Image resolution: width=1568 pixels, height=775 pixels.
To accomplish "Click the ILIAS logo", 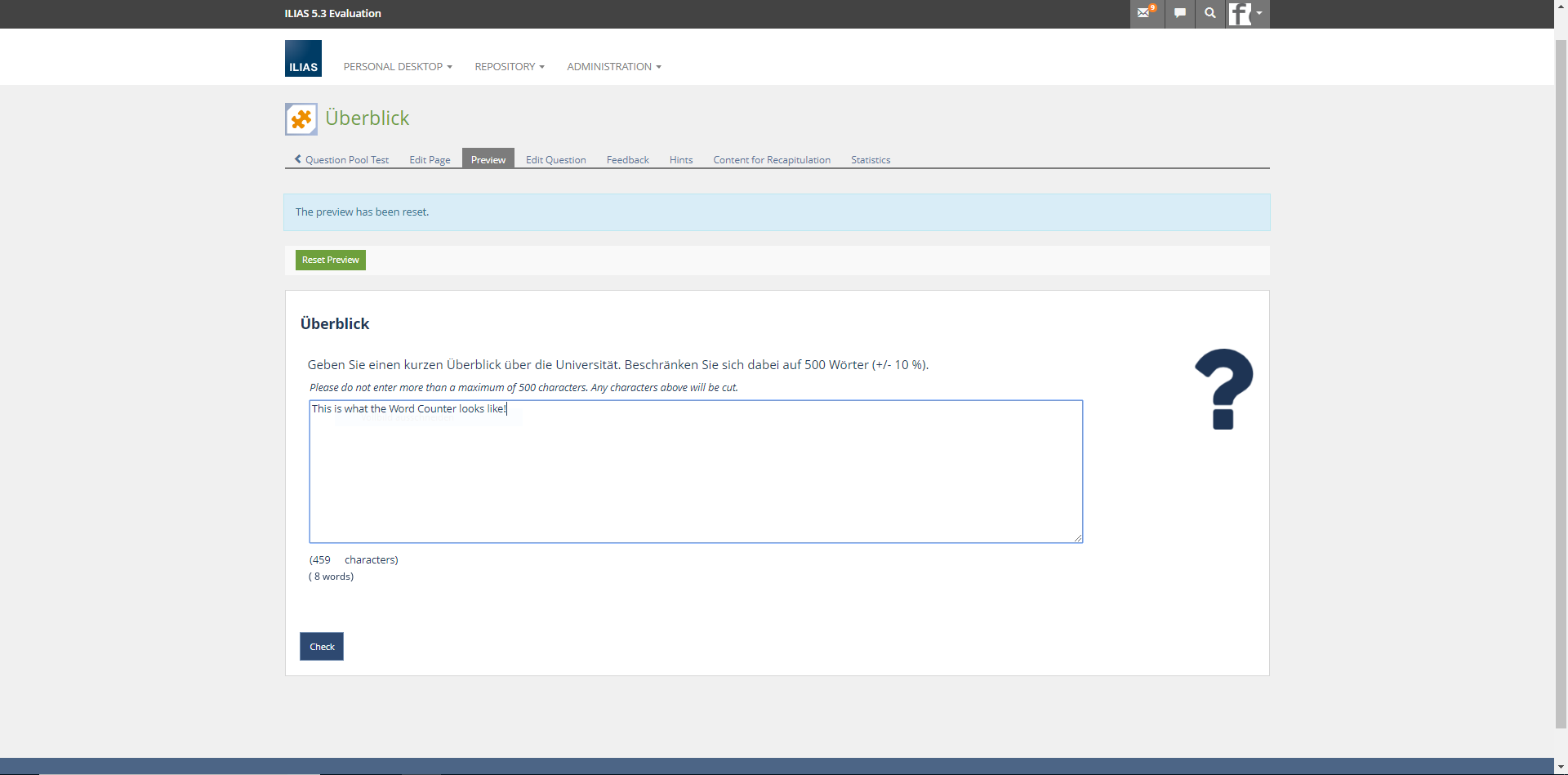I will [x=303, y=59].
